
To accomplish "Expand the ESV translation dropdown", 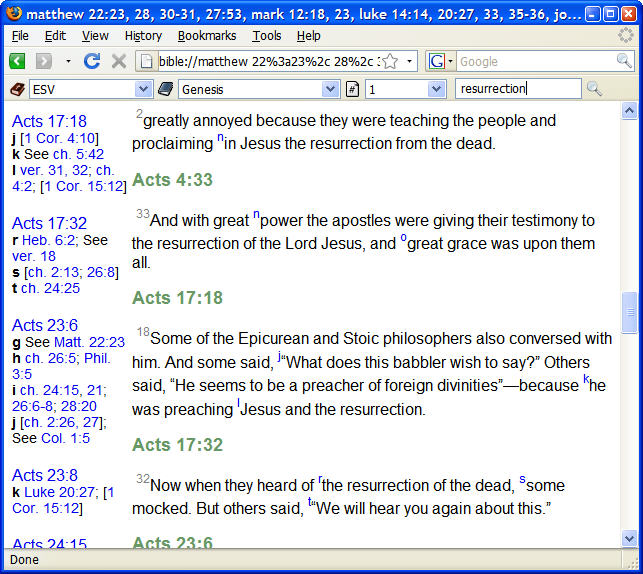I will [143, 89].
